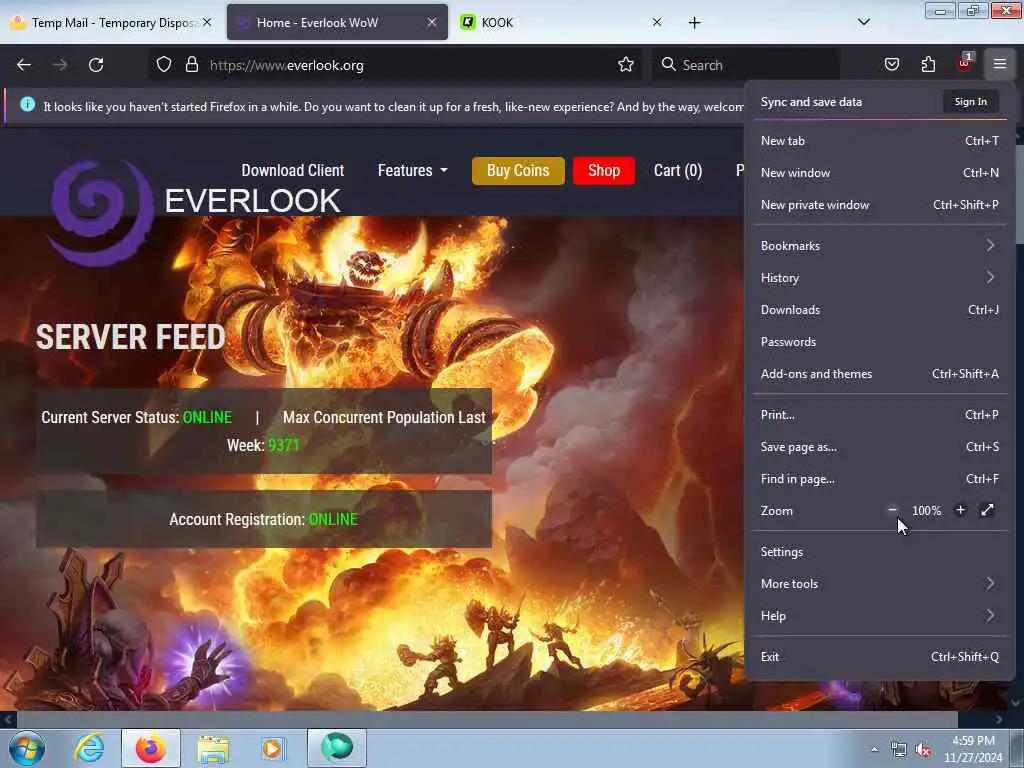This screenshot has height=768, width=1024.
Task: Reload the current page
Action: pos(96,65)
